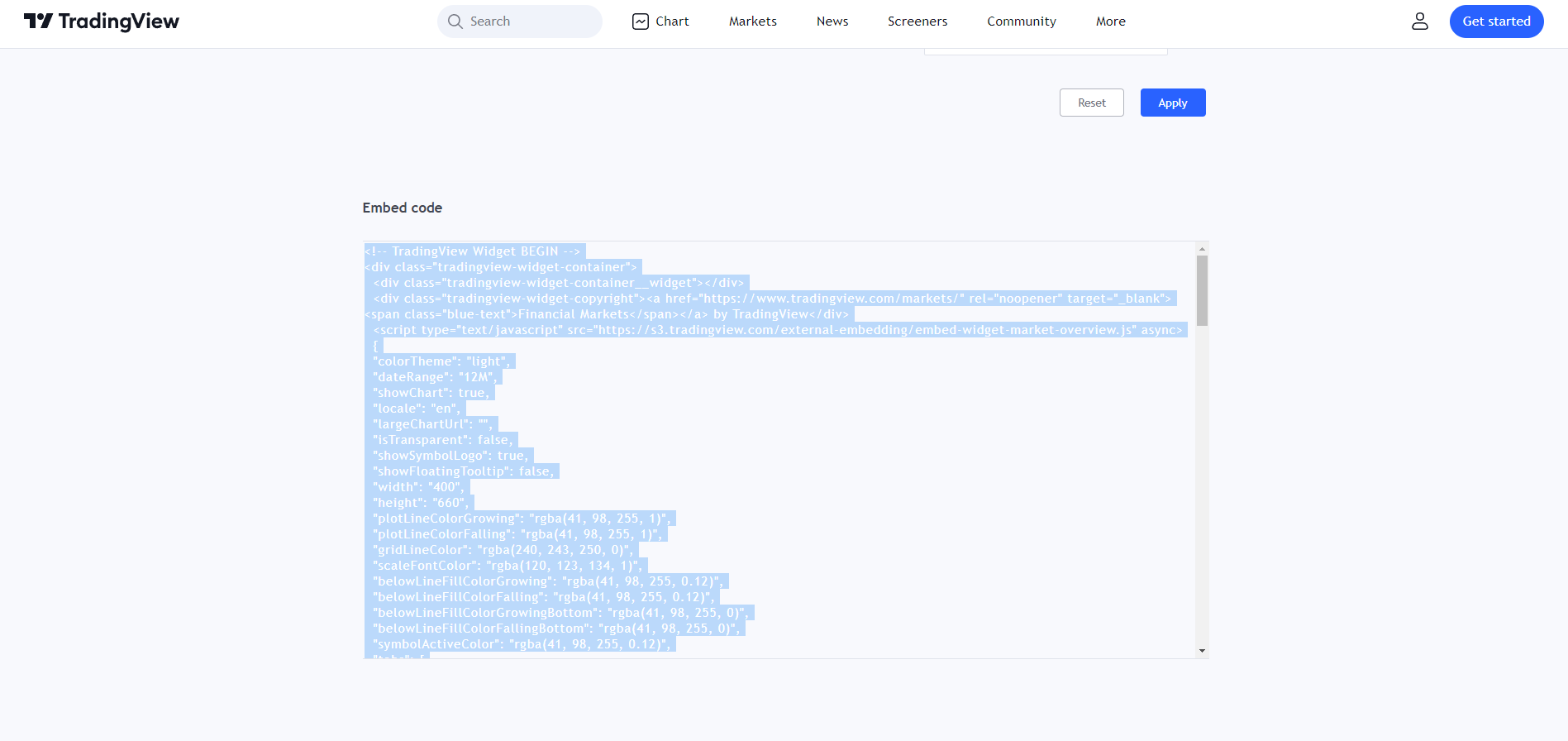Click the "colorTheme" line in embed code
Image resolution: width=1568 pixels, height=741 pixels.
point(442,361)
